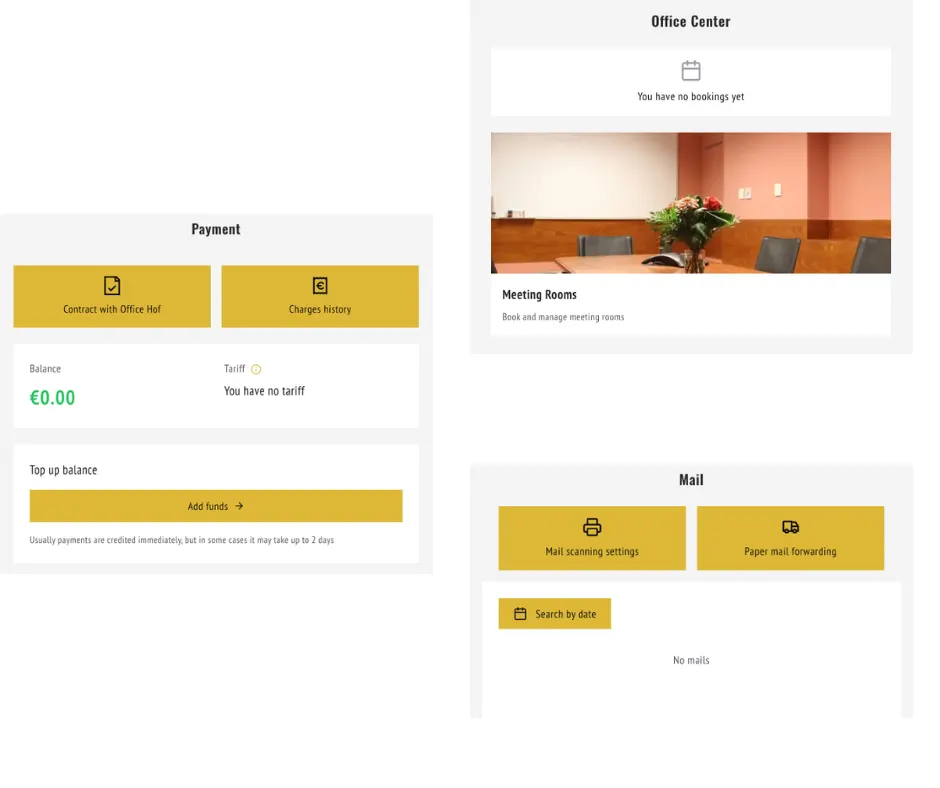
Task: View Charges history
Action: (320, 296)
